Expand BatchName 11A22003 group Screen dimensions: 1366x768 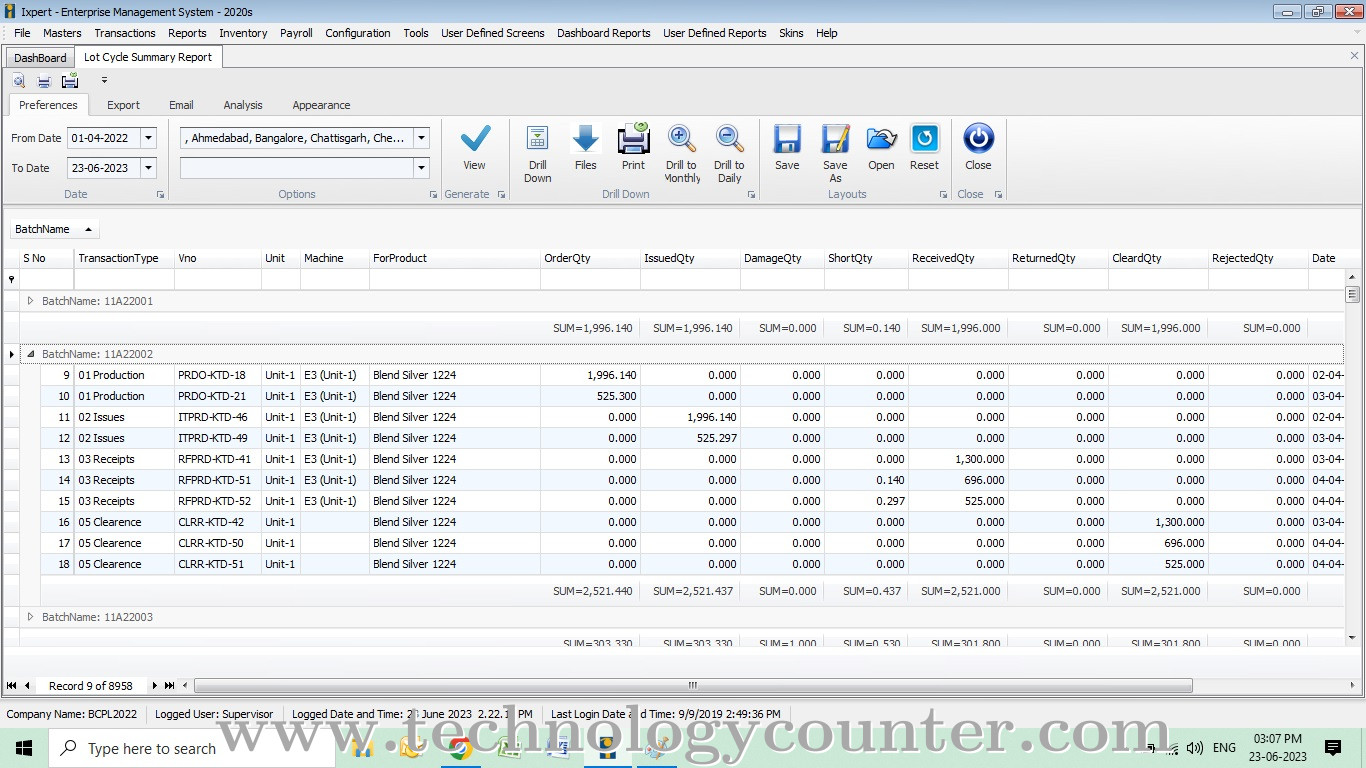[x=30, y=617]
